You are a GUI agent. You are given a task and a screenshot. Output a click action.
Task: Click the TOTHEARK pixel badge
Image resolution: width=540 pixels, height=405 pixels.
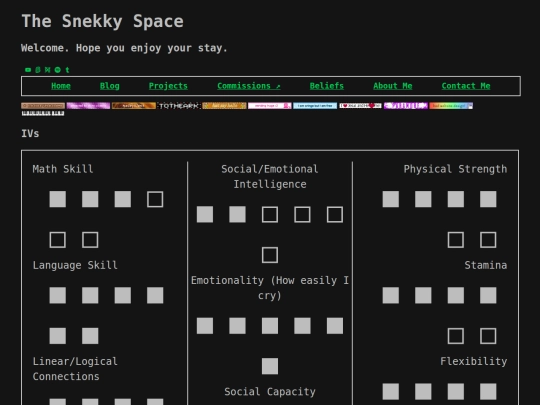pos(179,106)
